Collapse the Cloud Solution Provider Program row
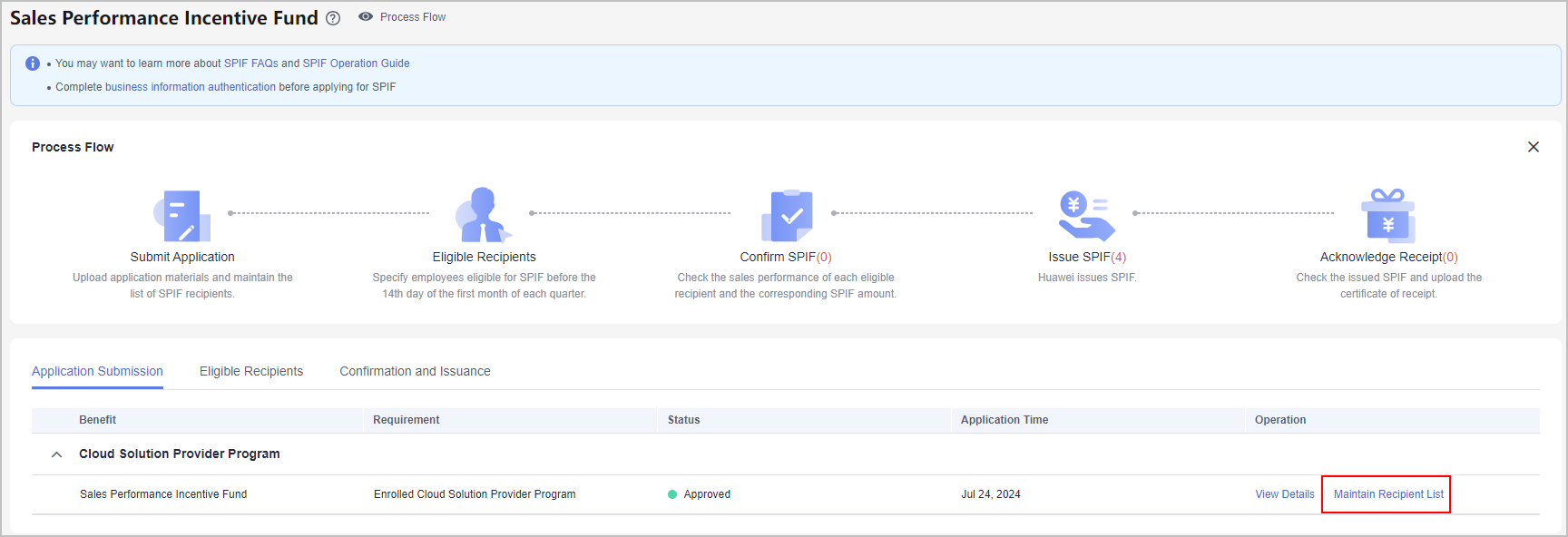The height and width of the screenshot is (537, 1568). (x=56, y=454)
